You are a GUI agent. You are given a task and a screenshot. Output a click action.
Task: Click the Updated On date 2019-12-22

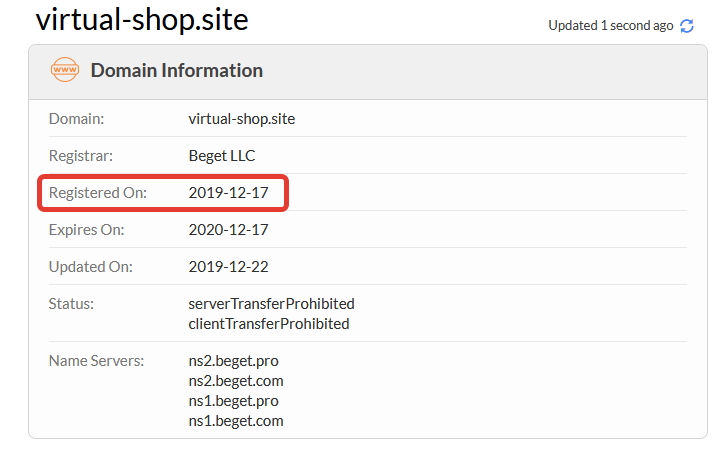pos(229,267)
